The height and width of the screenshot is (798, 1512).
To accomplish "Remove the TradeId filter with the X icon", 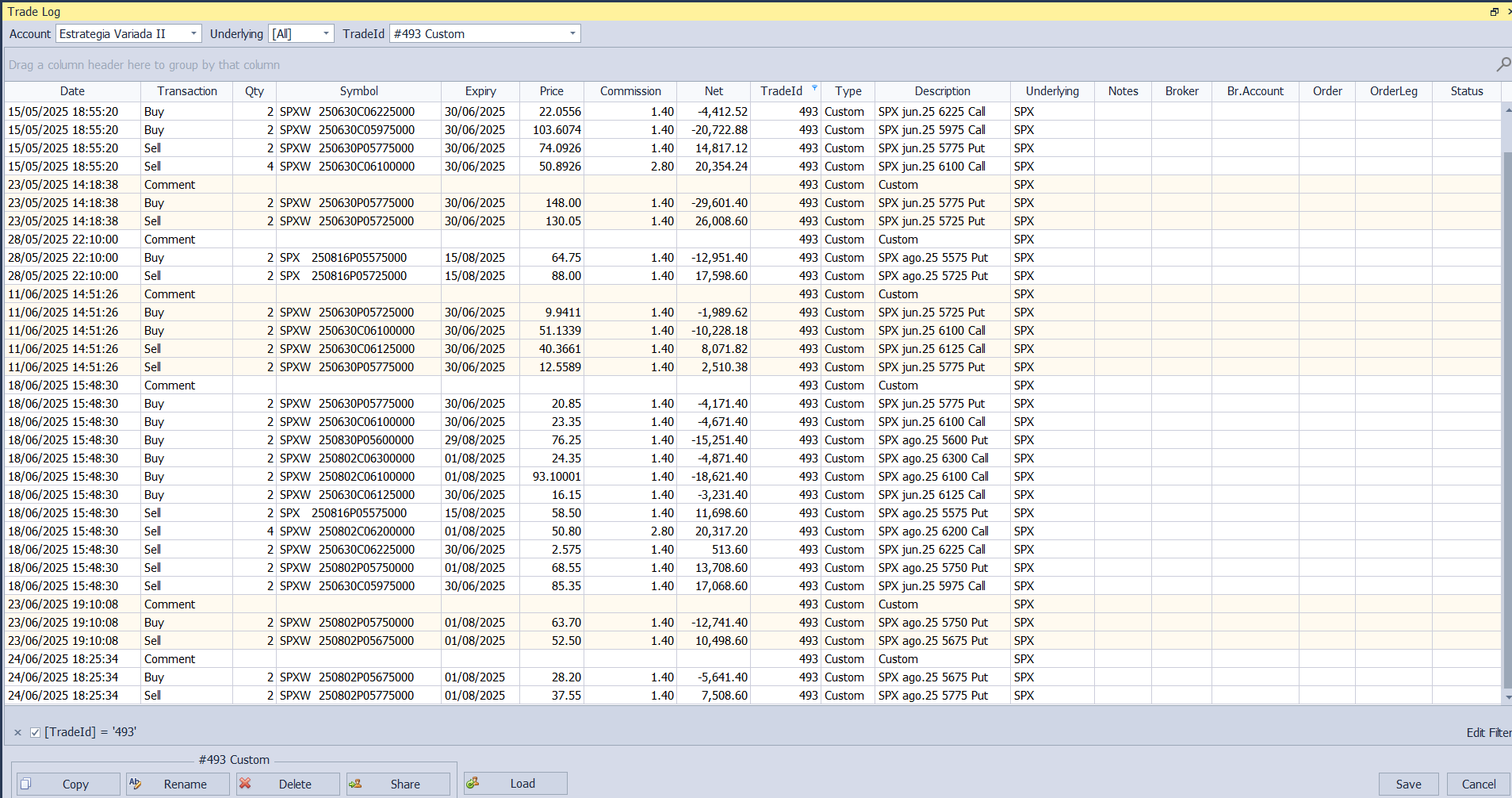I will pos(17,732).
